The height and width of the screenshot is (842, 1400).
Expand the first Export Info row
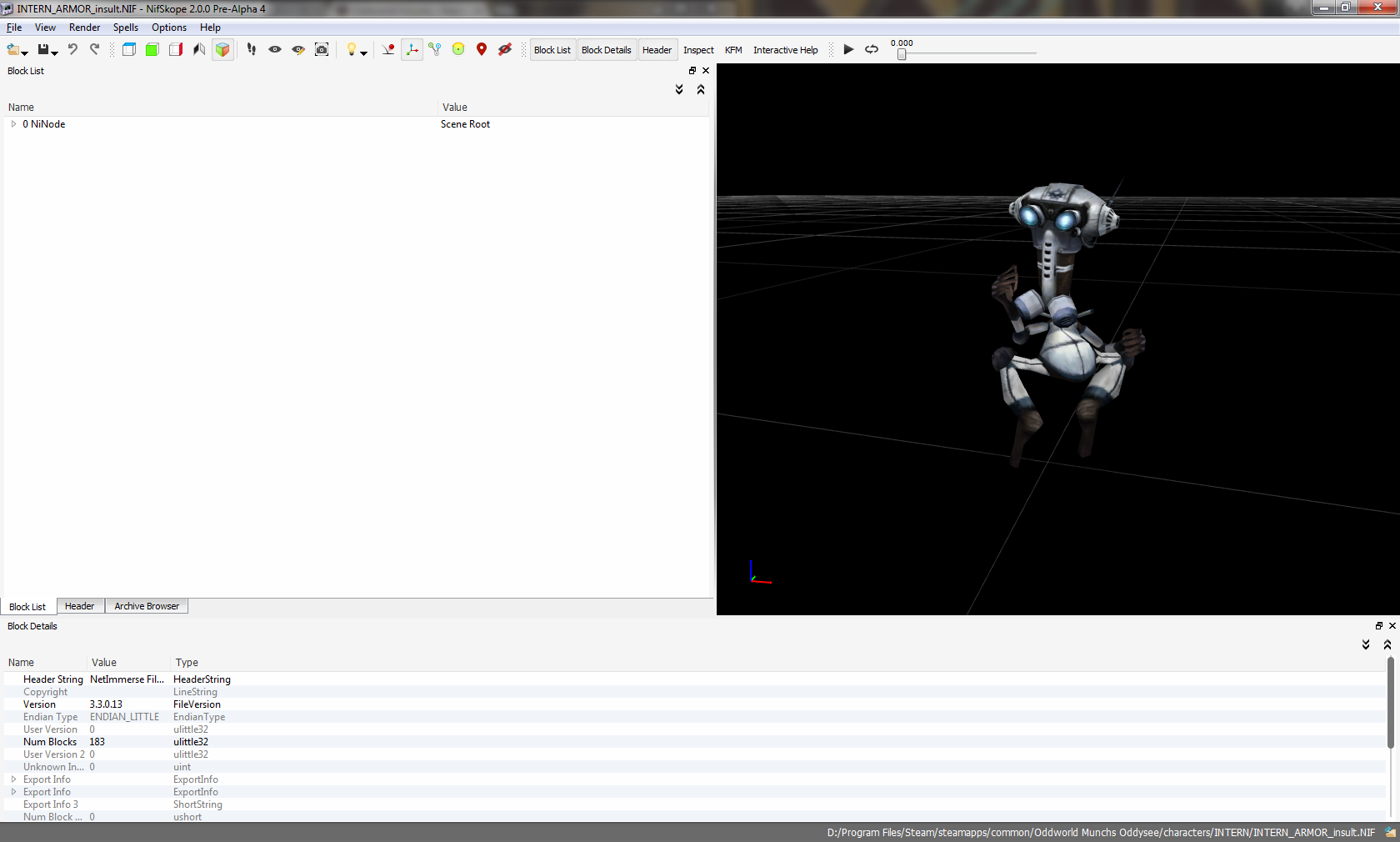pos(13,779)
